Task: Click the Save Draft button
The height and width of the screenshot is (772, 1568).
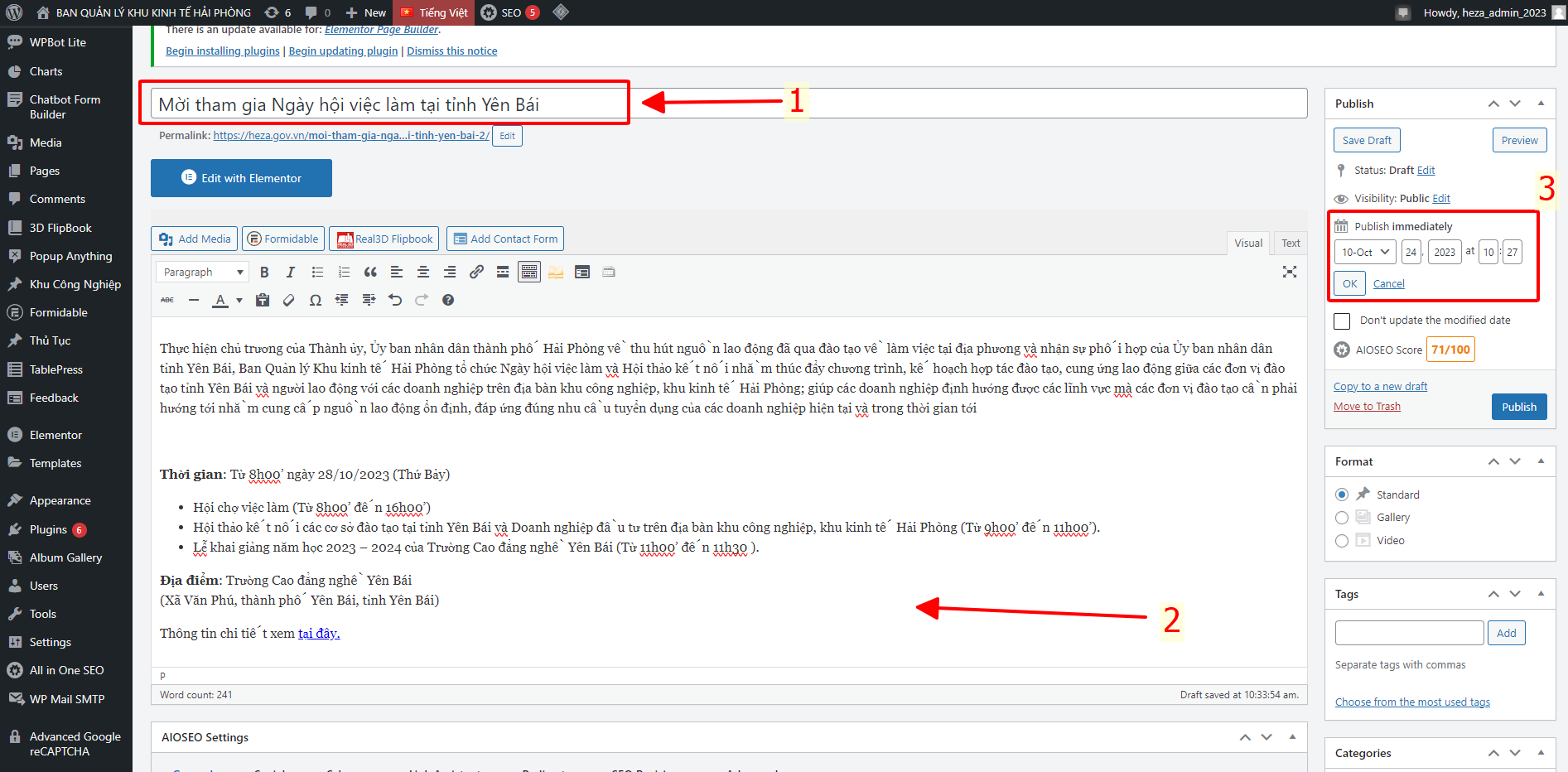Action: pyautogui.click(x=1367, y=141)
